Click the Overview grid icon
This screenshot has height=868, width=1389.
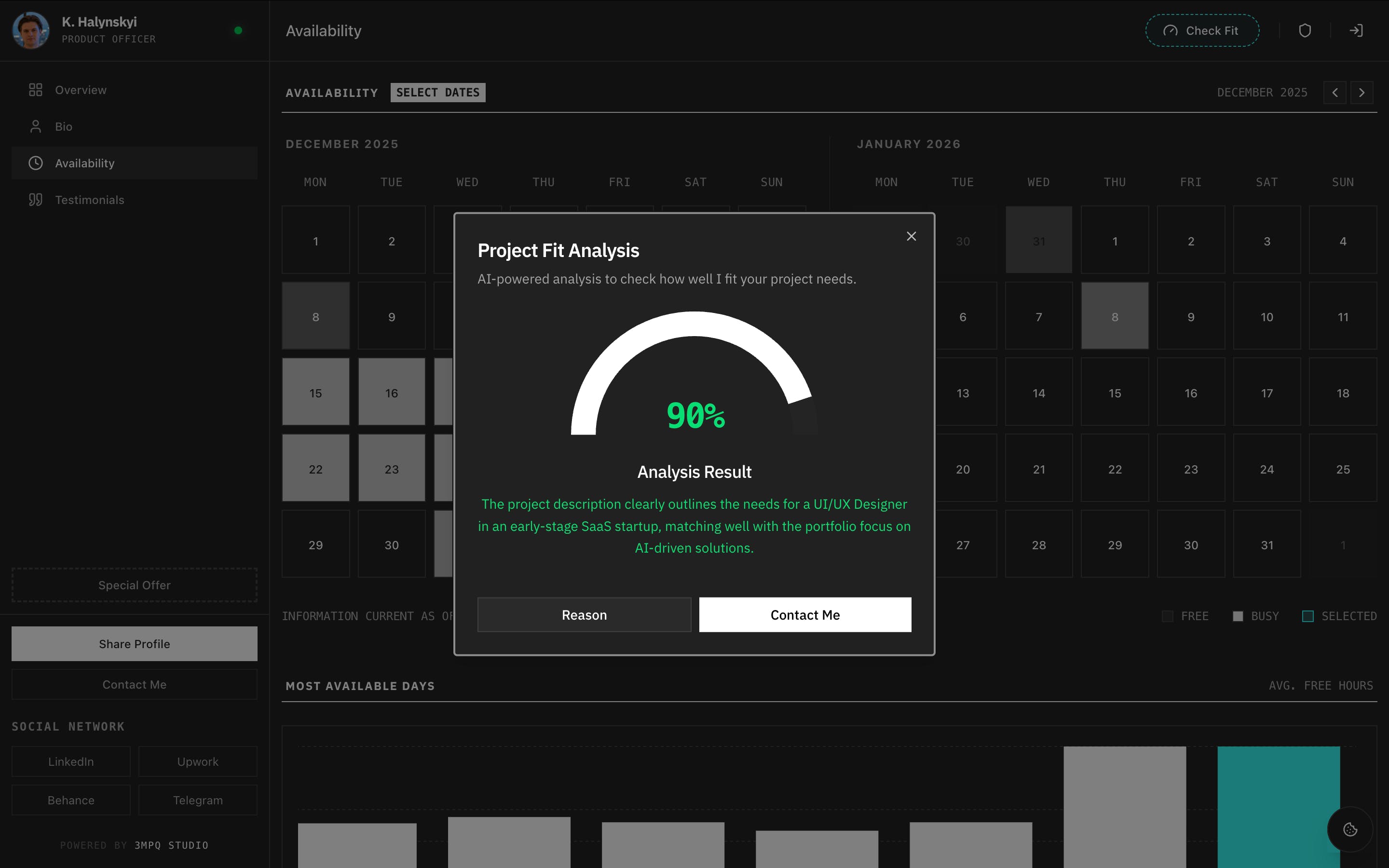(36, 90)
